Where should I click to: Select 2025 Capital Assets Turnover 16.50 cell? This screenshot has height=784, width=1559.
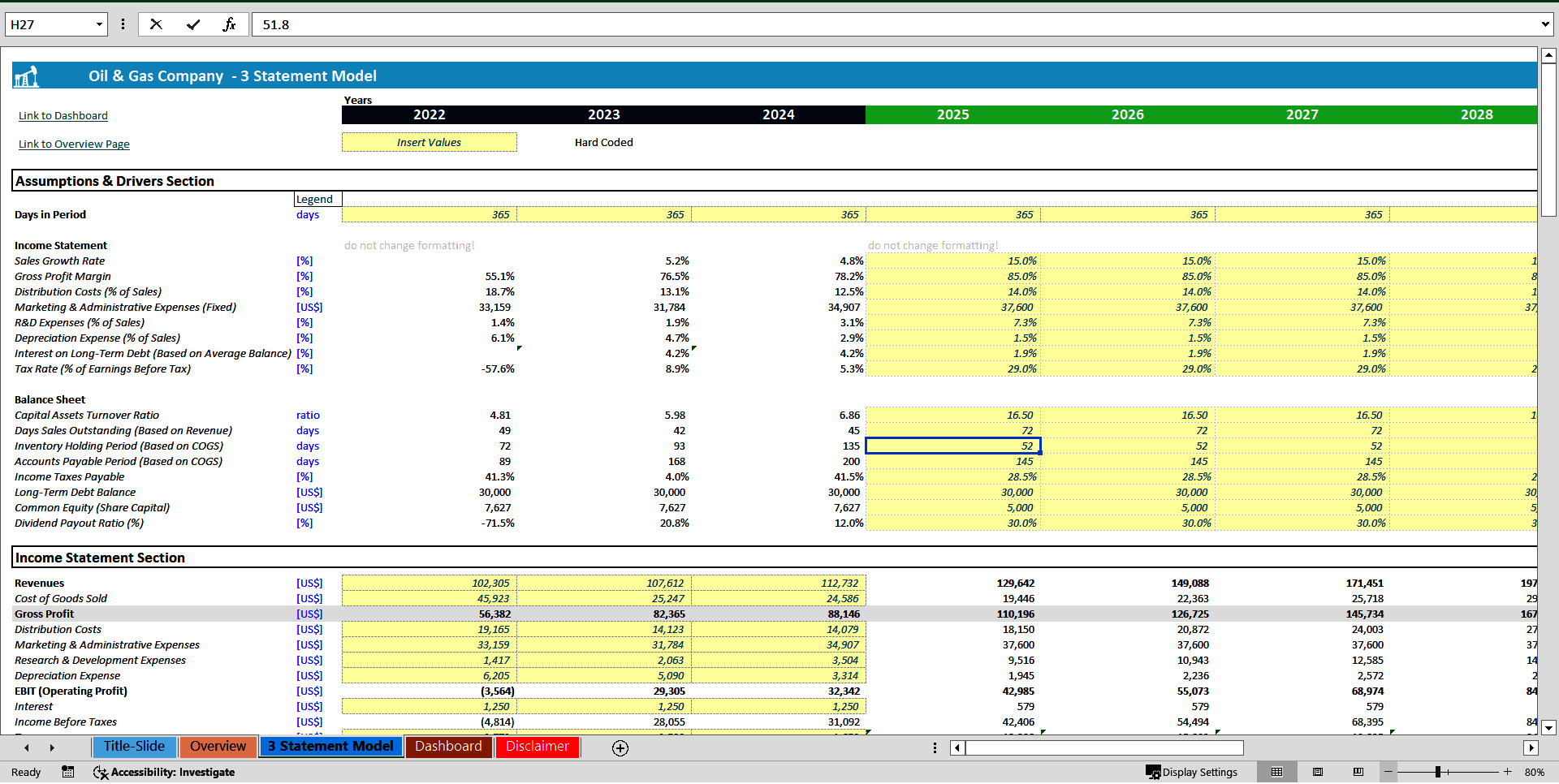click(953, 416)
